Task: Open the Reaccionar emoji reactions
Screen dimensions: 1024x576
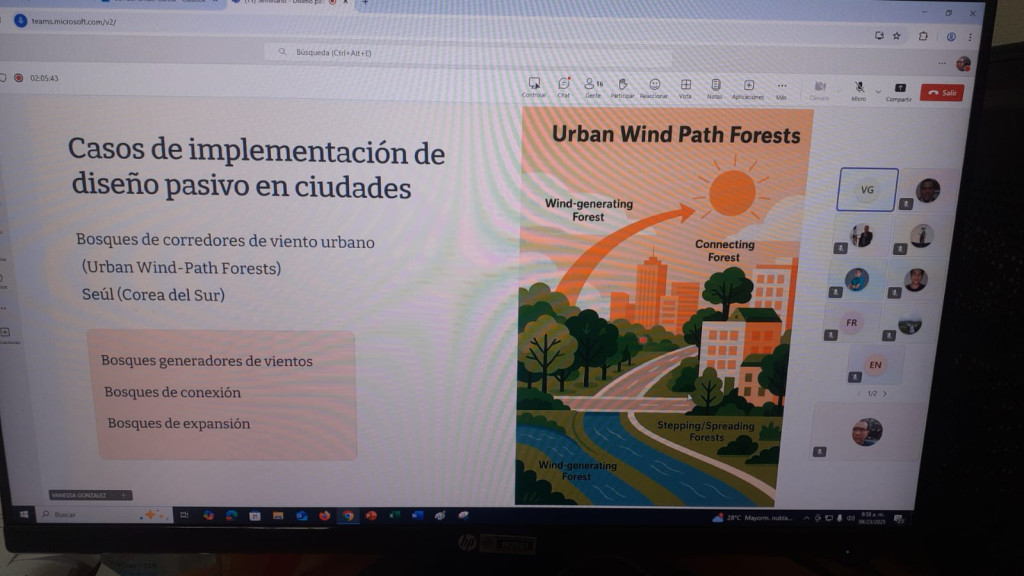Action: tap(654, 87)
